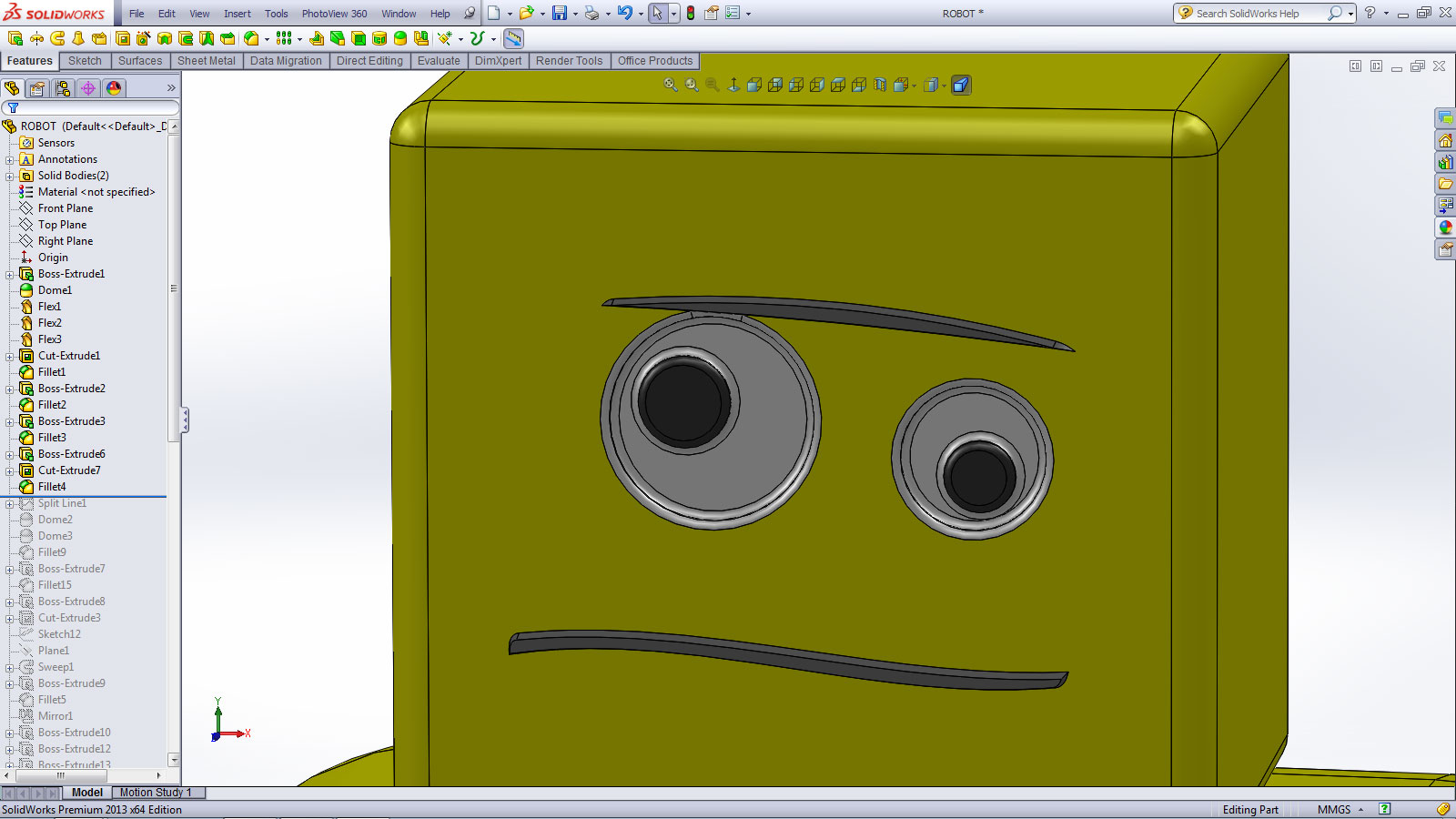
Task: Click the status bar help question icon
Action: (1384, 809)
